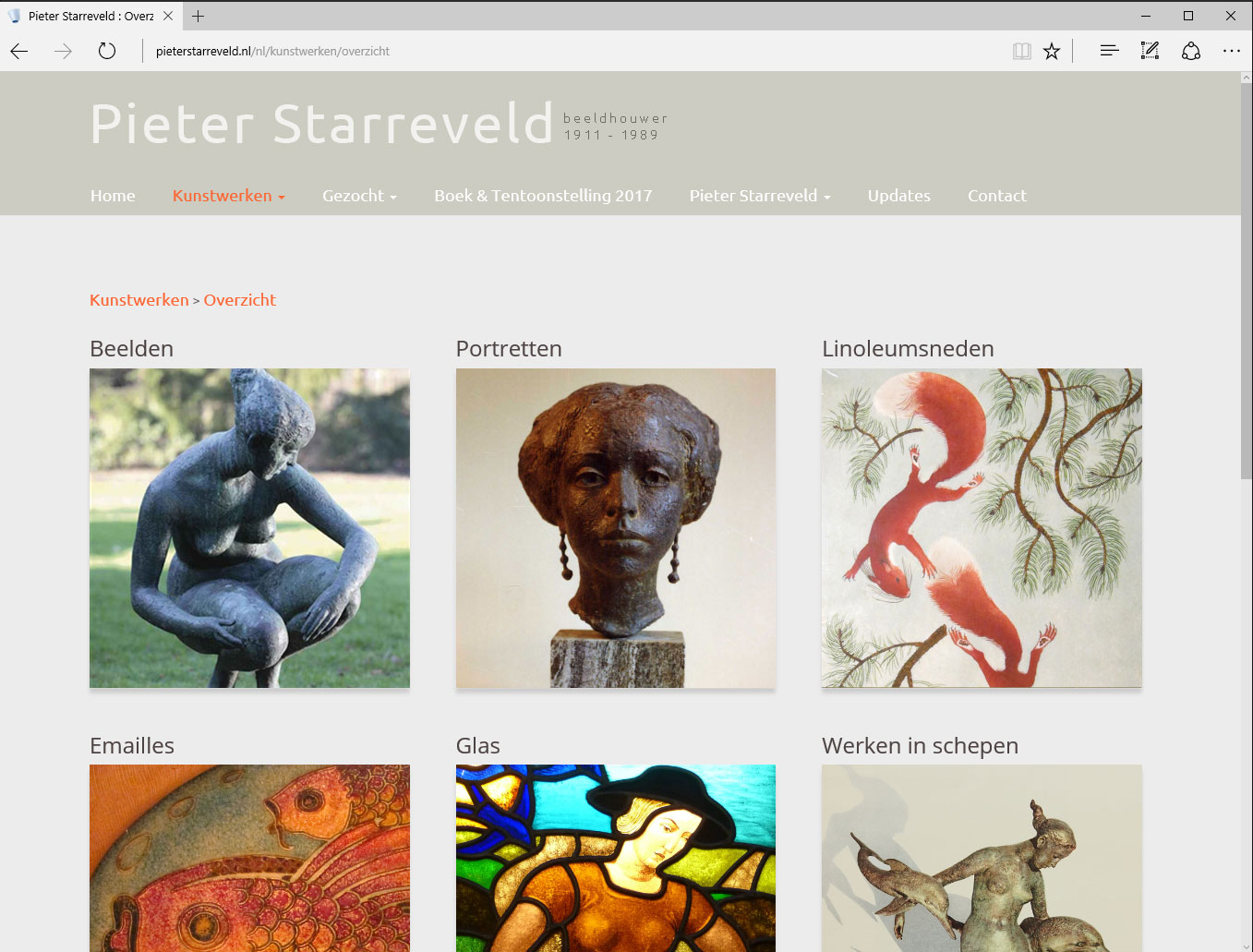
Task: Add page to favorites star icon
Action: pyautogui.click(x=1052, y=52)
